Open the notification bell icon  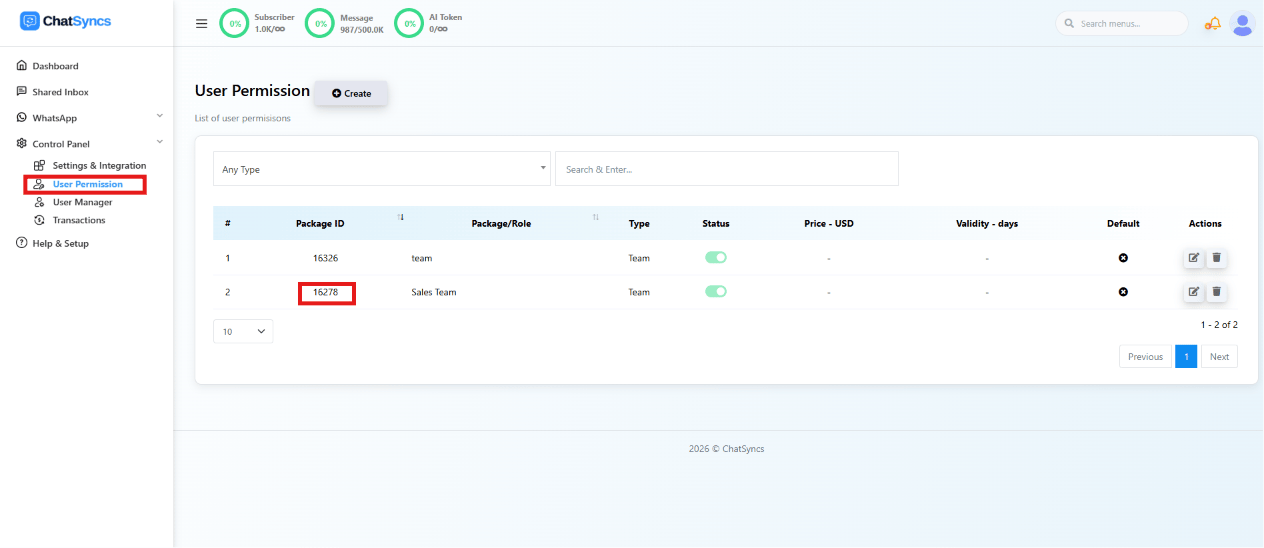coord(1213,23)
